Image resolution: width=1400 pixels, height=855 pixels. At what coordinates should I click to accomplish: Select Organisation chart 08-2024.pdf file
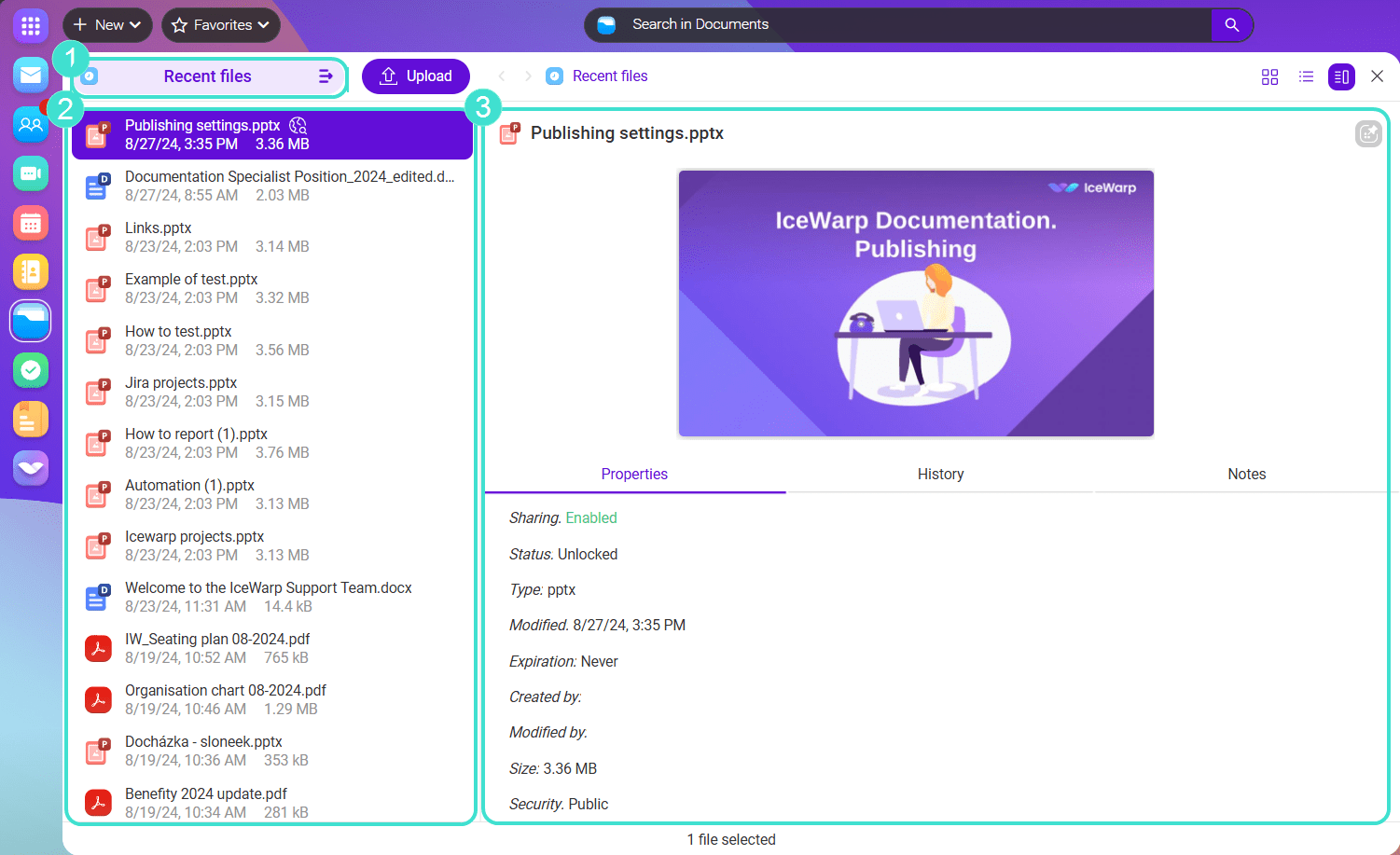click(x=272, y=699)
